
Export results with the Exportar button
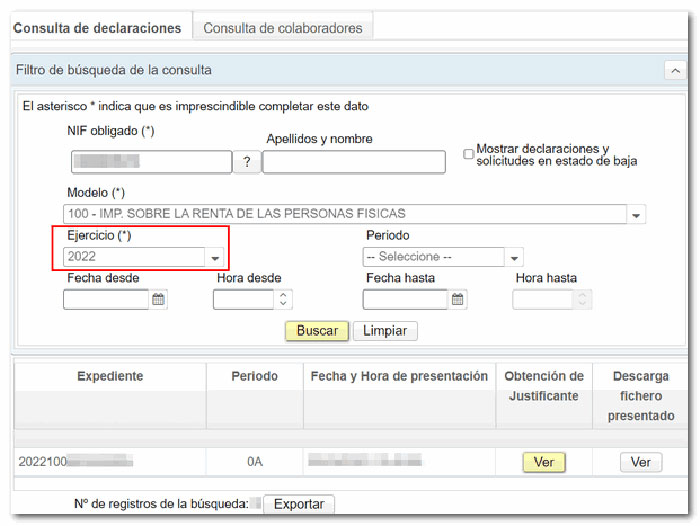[299, 504]
